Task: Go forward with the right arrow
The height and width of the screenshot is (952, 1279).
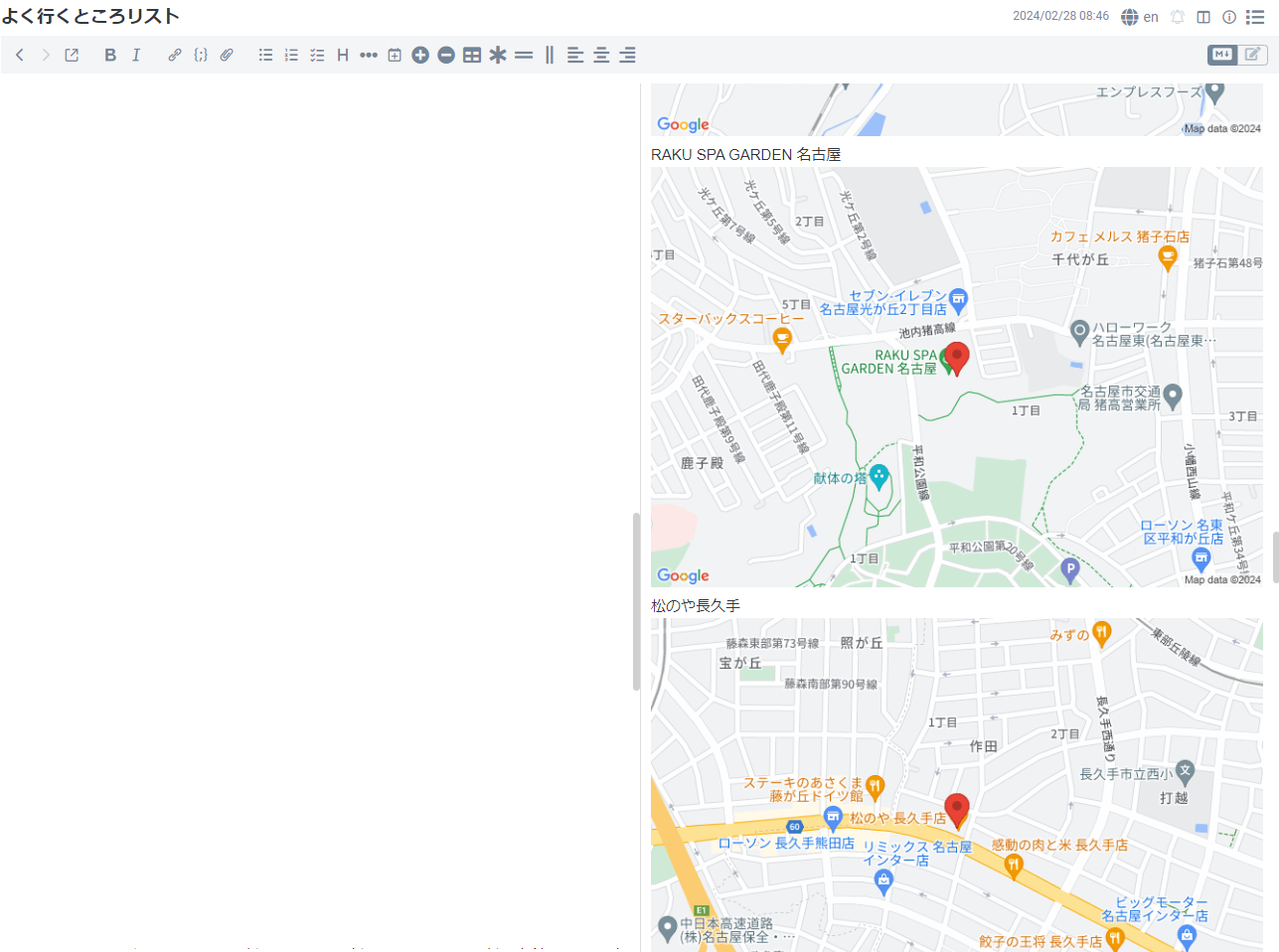Action: coord(46,55)
